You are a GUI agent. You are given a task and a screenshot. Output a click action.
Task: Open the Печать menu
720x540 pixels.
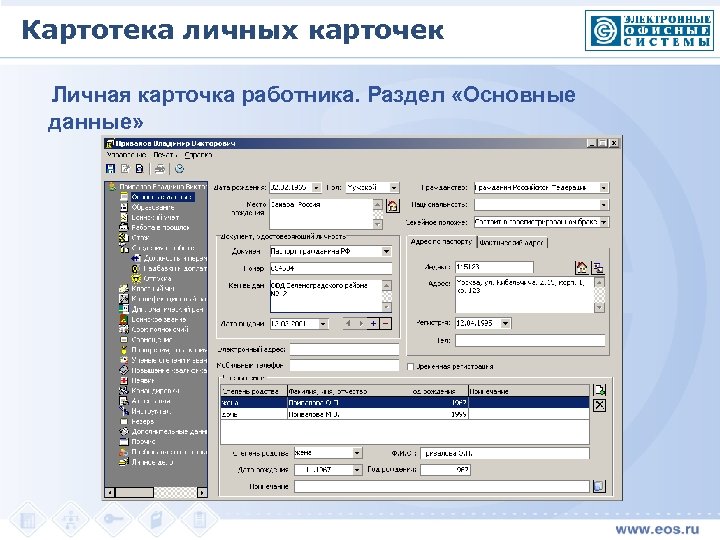click(165, 155)
